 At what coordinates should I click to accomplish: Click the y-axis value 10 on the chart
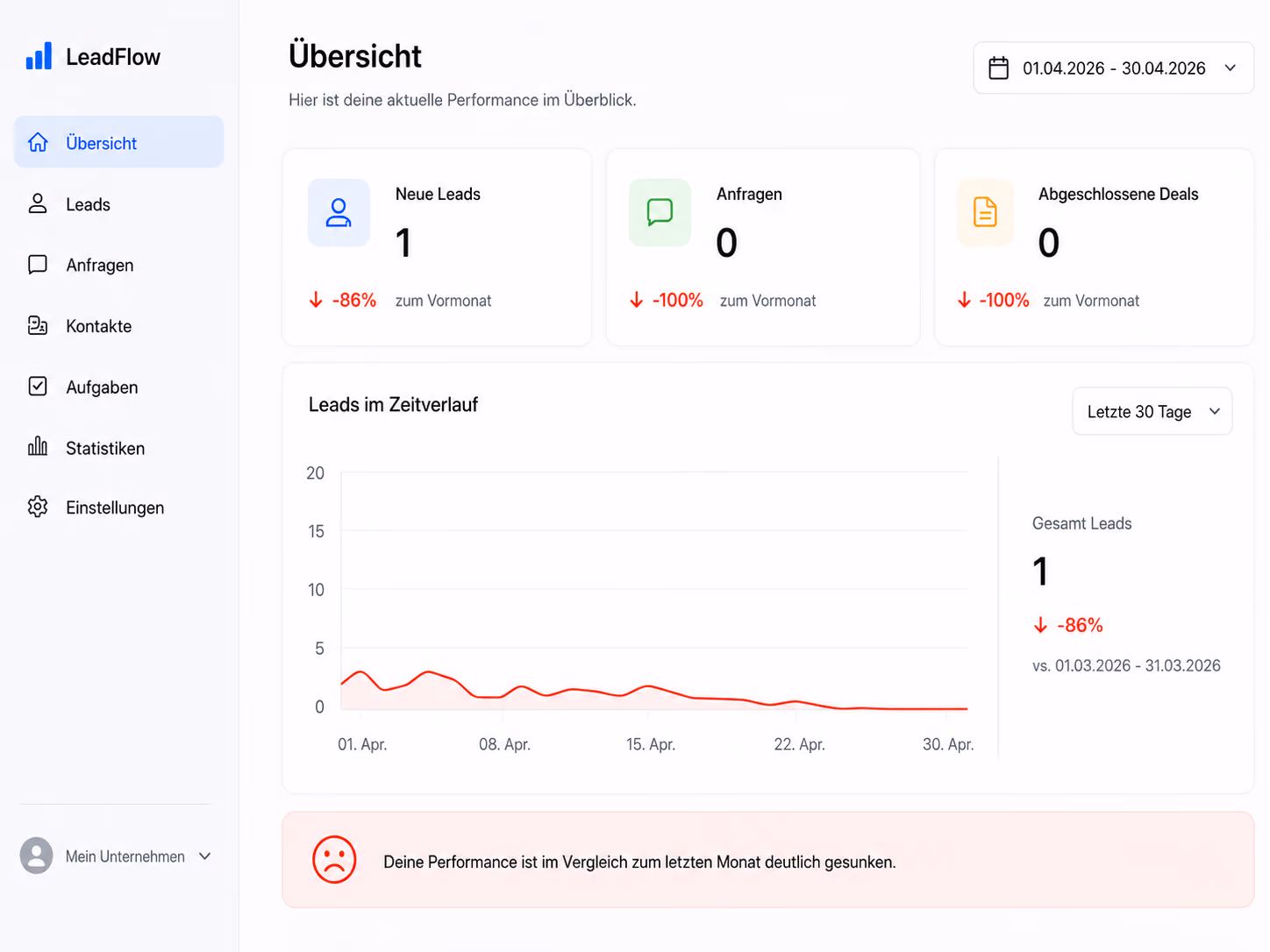[316, 590]
